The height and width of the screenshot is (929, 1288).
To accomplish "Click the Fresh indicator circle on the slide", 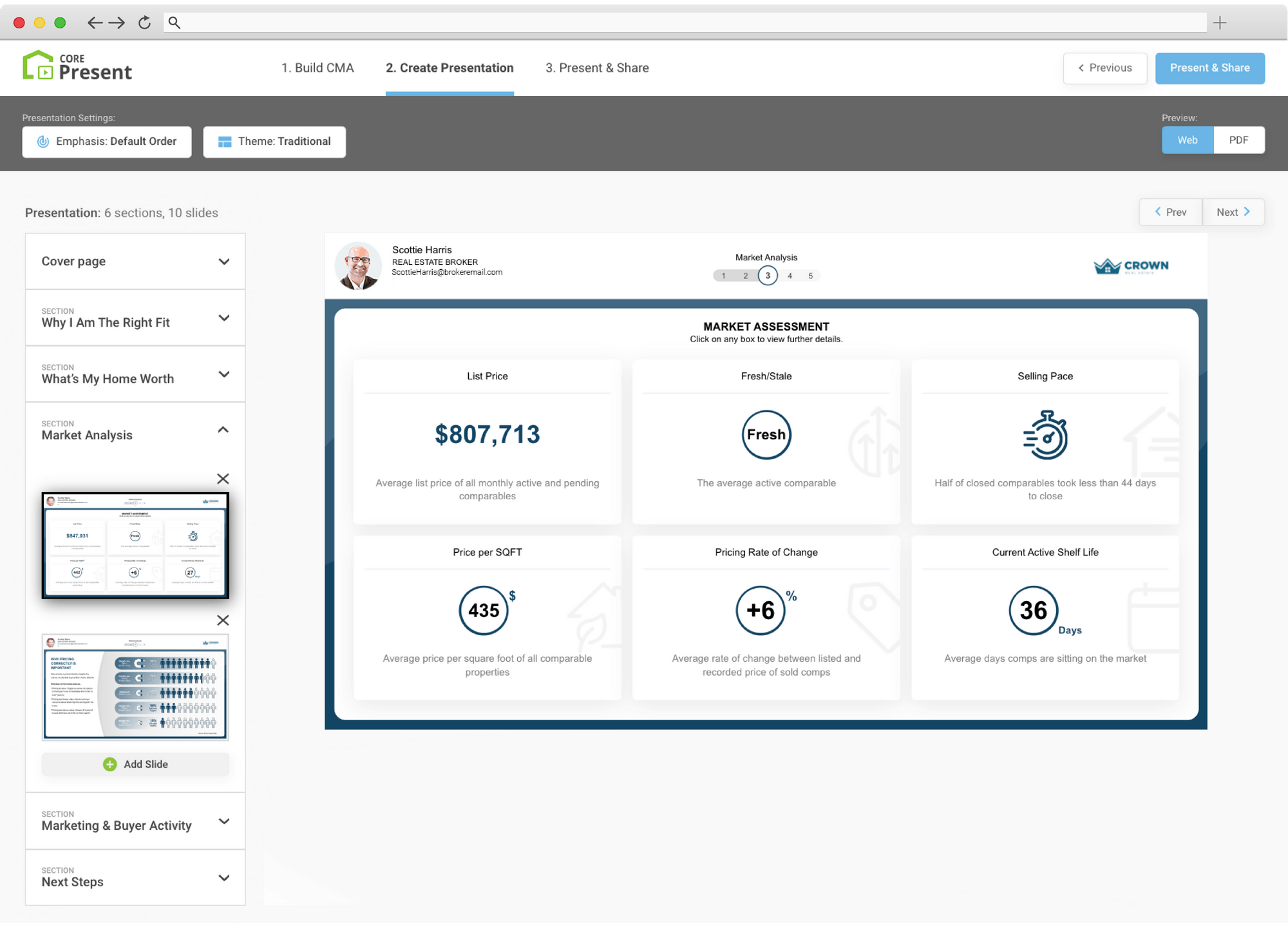I will click(766, 435).
